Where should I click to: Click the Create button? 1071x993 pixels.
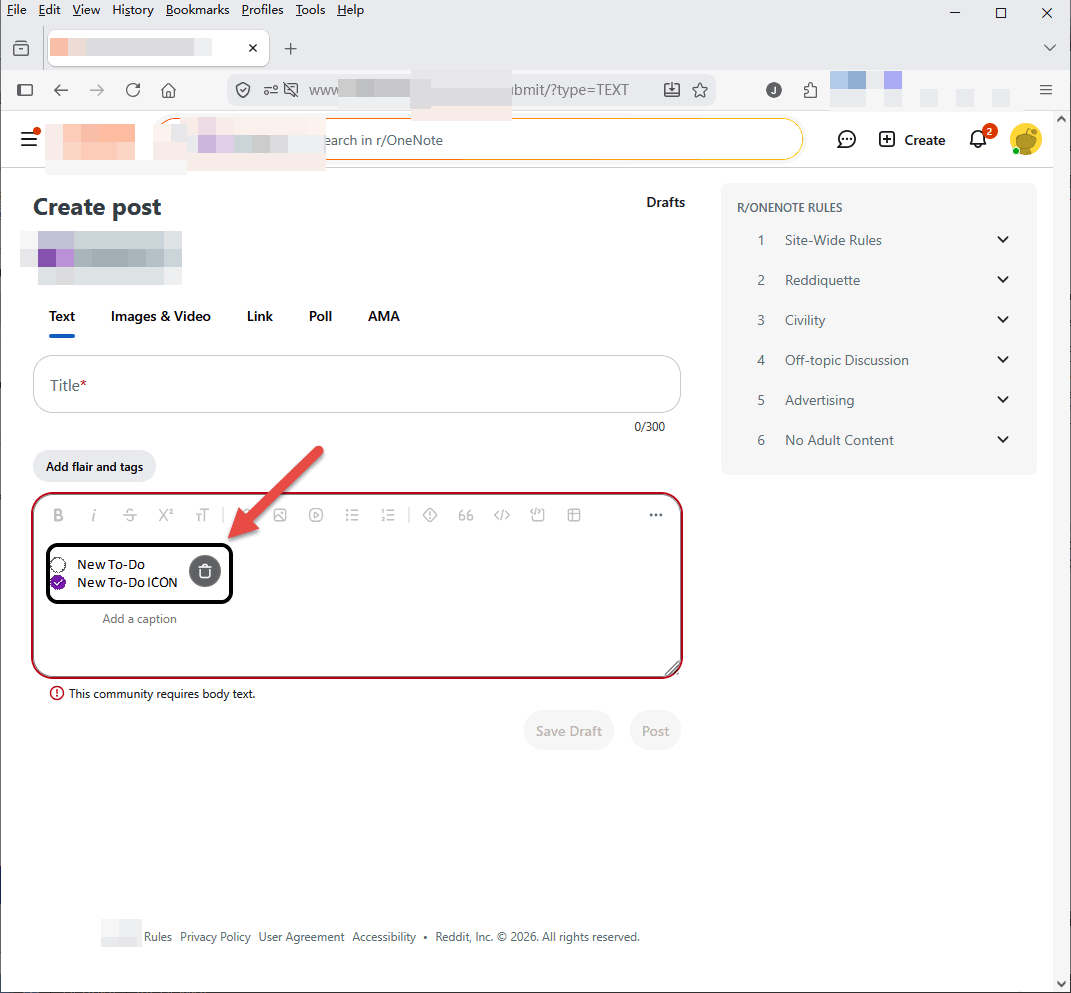point(912,140)
